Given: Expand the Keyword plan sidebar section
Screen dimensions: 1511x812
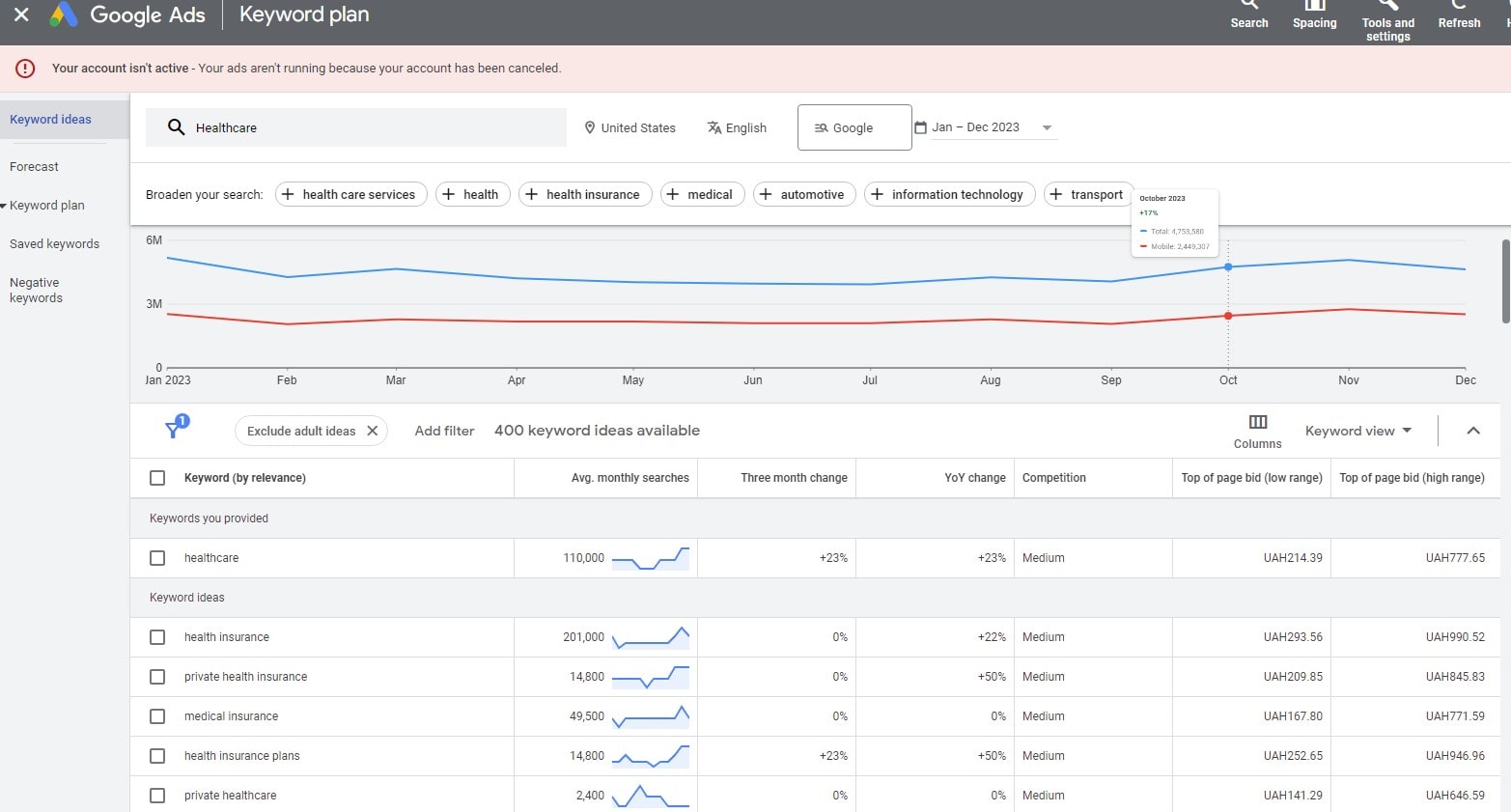Looking at the screenshot, I should click(4, 206).
